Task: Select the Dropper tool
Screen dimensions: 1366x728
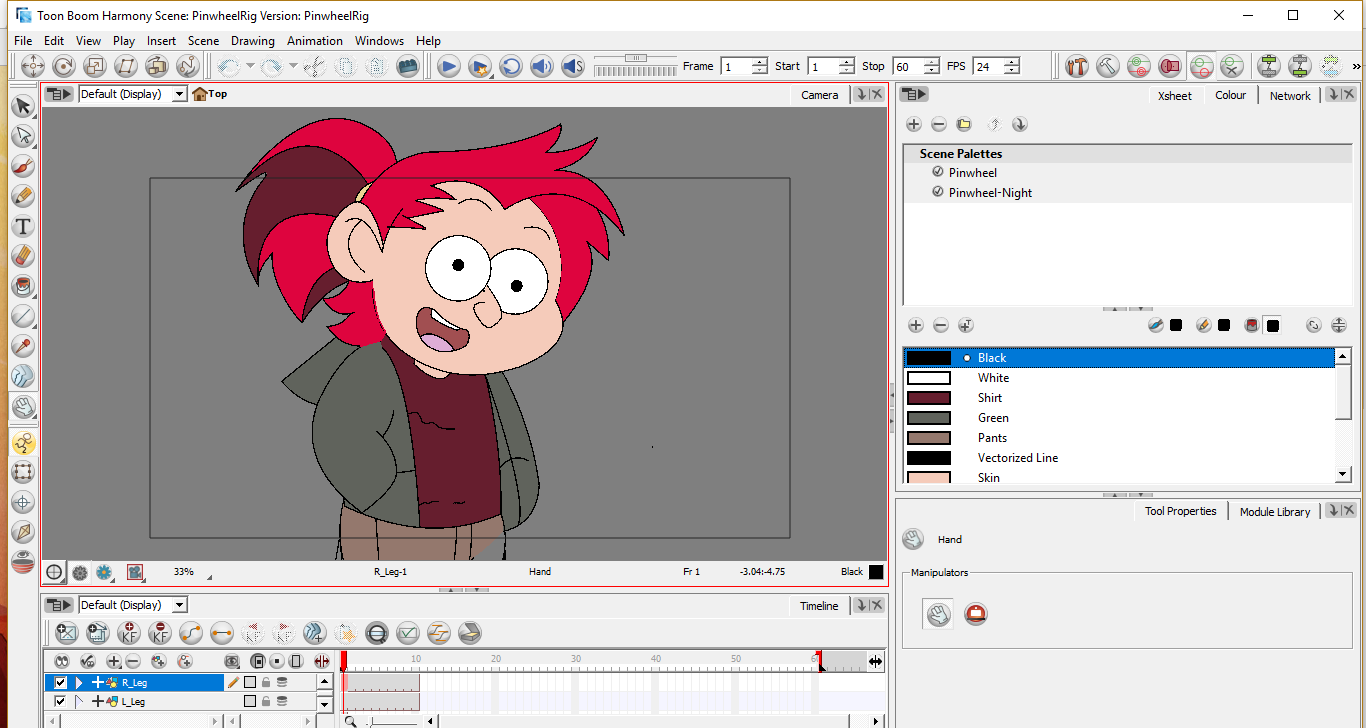Action: point(22,346)
